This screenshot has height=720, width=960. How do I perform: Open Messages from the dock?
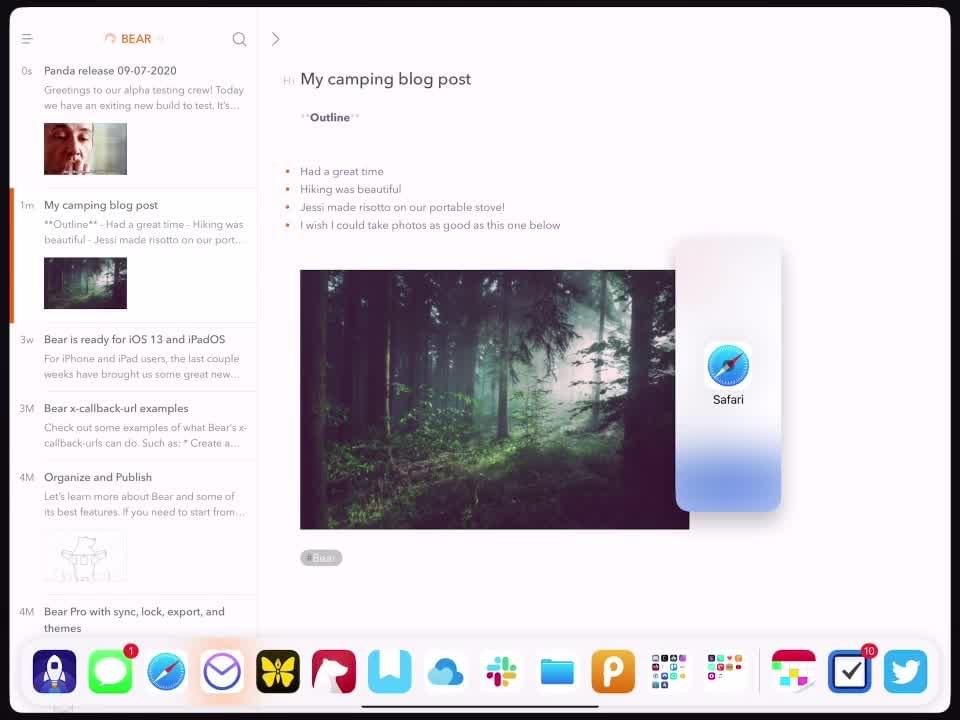tap(110, 672)
